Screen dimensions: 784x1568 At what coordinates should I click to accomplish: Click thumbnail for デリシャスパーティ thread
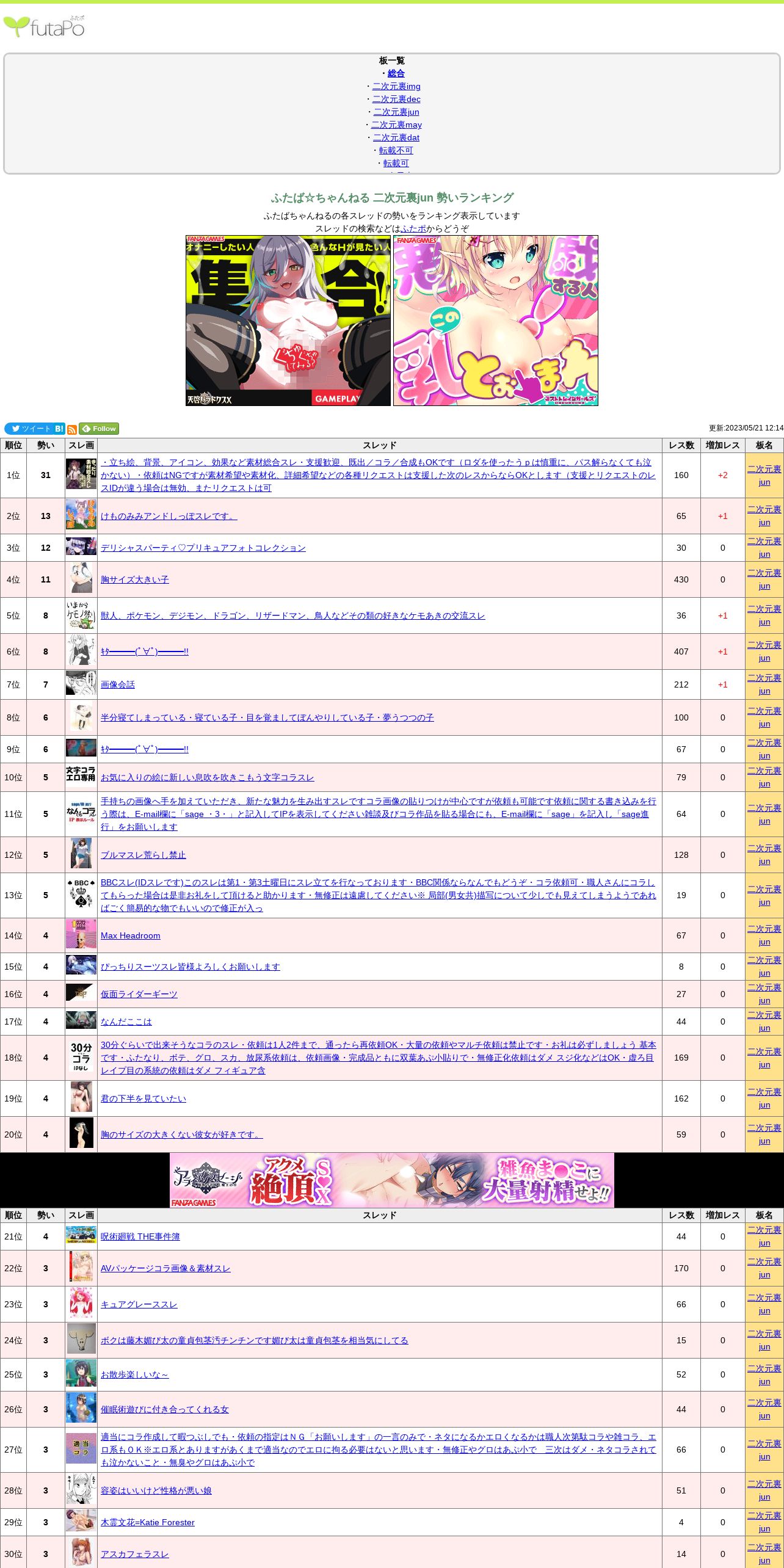point(81,546)
